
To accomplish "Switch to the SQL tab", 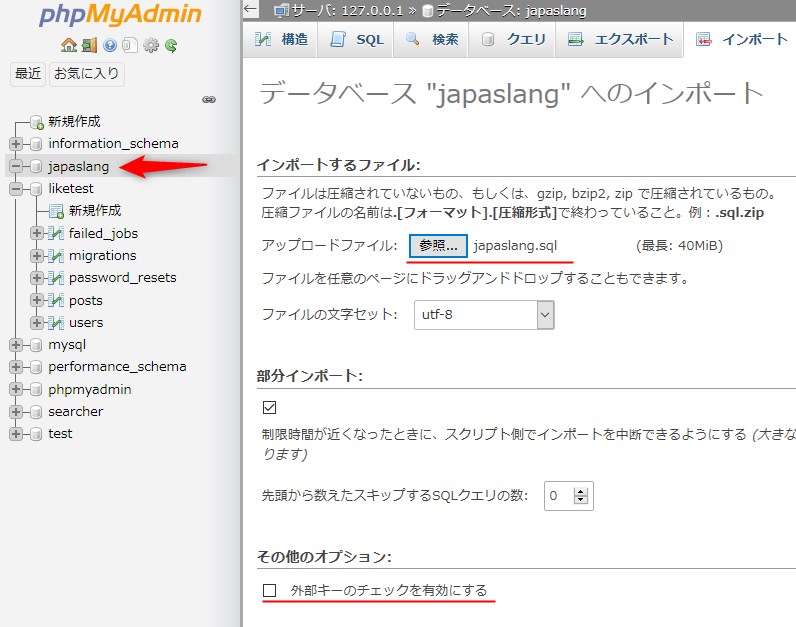I will coord(356,40).
